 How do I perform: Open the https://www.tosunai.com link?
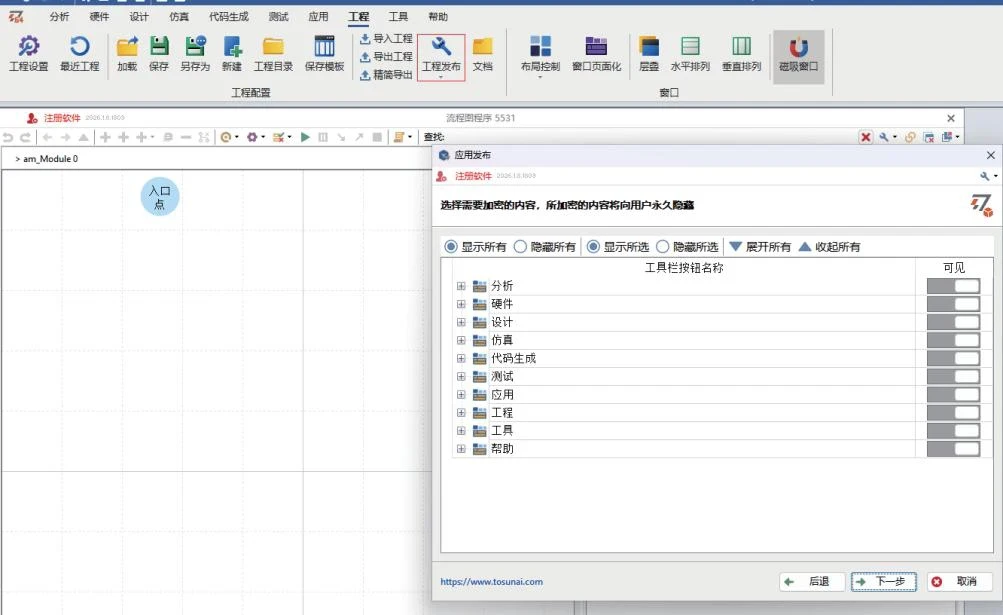(491, 582)
